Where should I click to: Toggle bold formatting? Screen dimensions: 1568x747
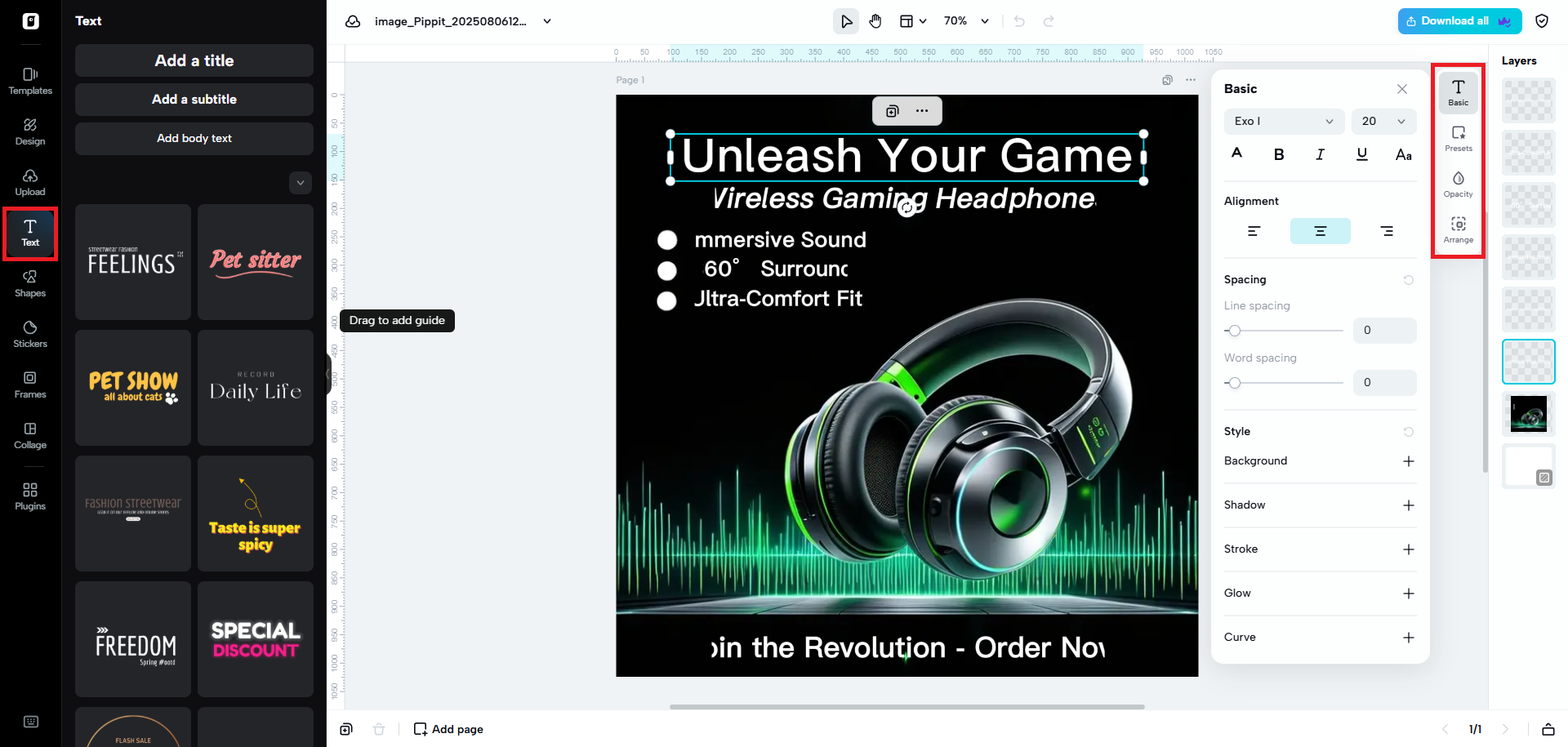tap(1279, 154)
